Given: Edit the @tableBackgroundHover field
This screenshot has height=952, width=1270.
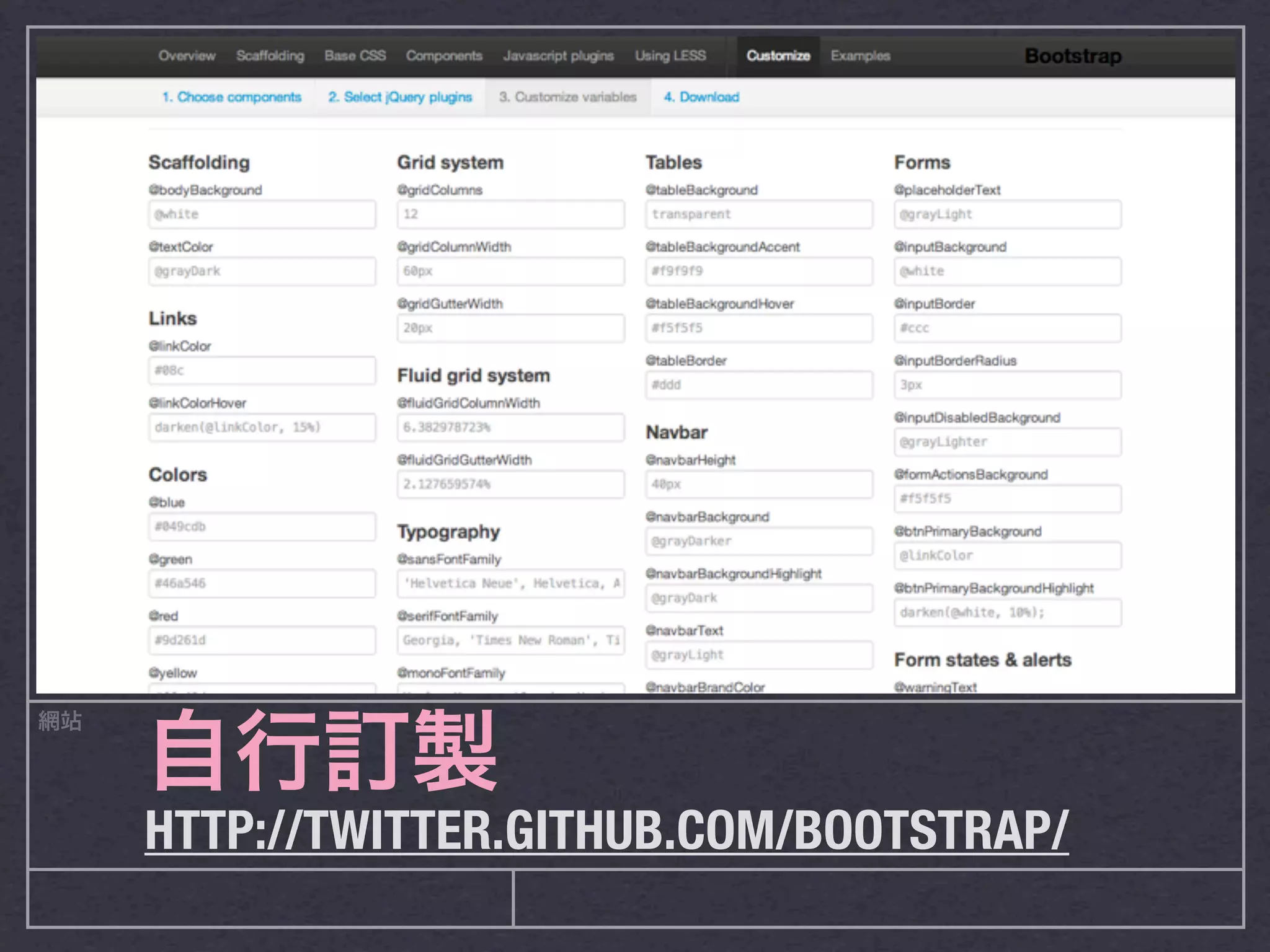Looking at the screenshot, I should (x=760, y=328).
